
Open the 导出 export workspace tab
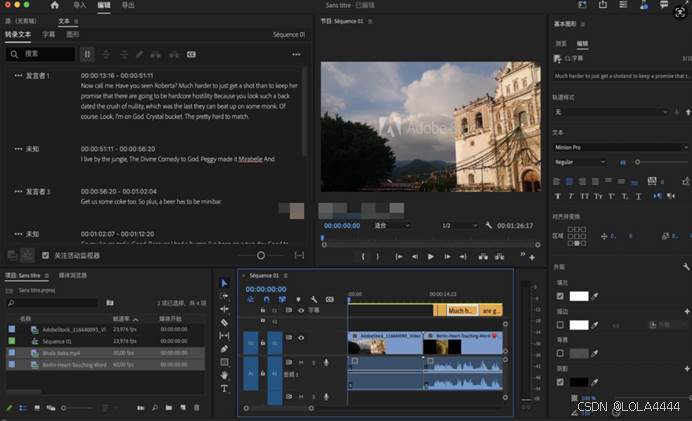click(128, 5)
